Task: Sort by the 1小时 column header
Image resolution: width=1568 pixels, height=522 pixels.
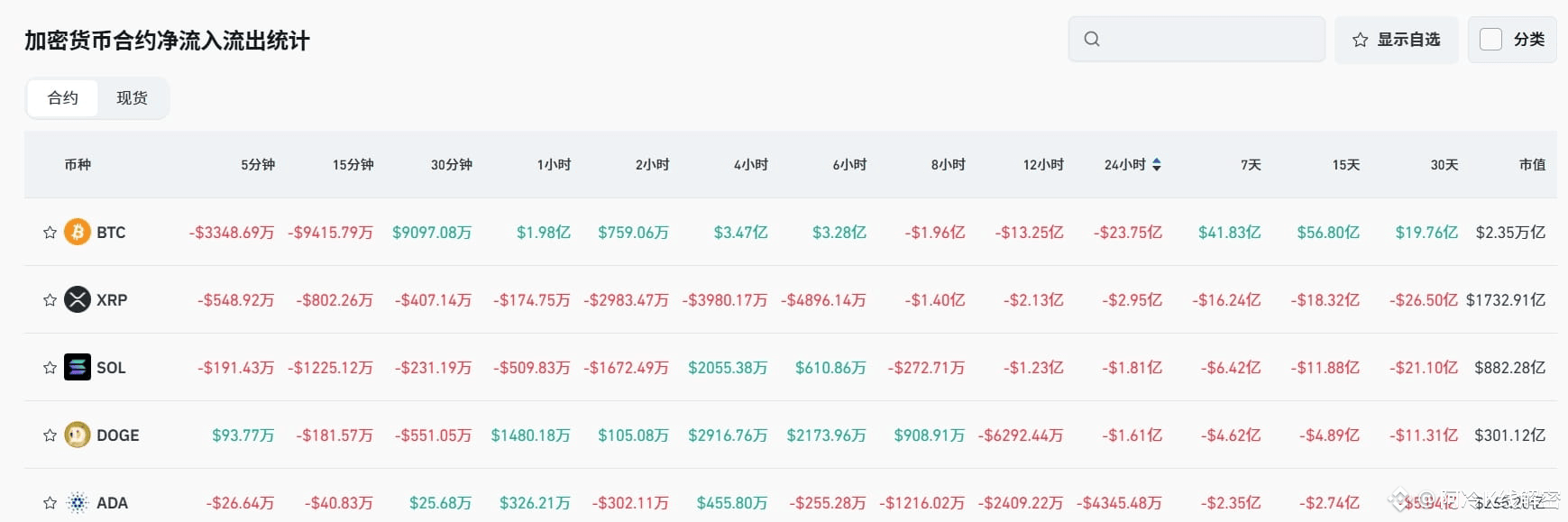Action: point(554,164)
